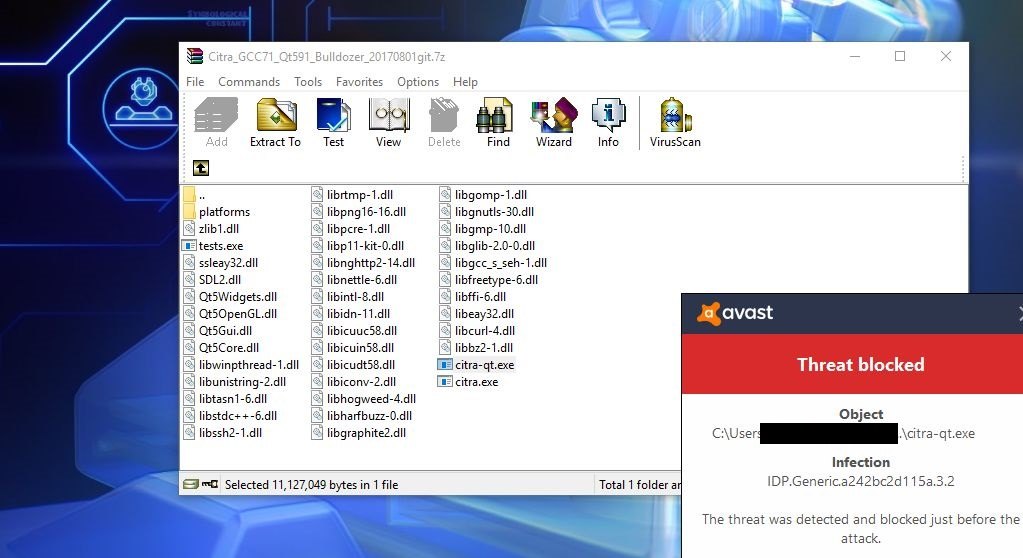This screenshot has width=1023, height=558.
Task: Open the Tools menu
Action: (x=308, y=82)
